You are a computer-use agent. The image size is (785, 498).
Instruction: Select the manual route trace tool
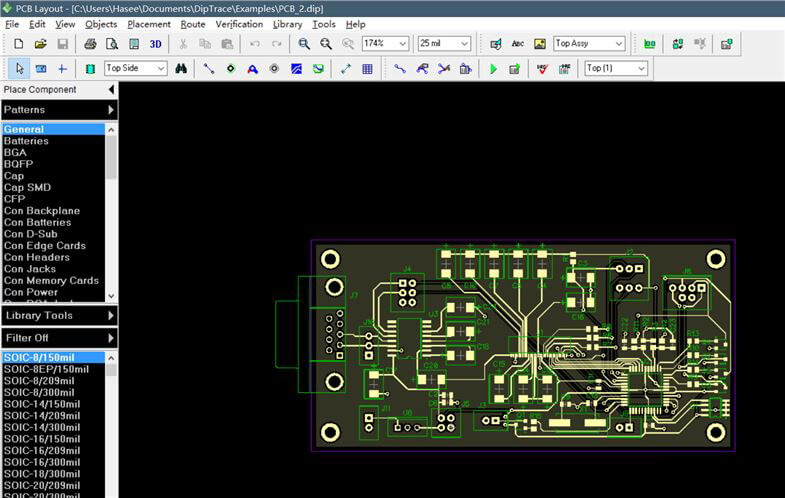tap(400, 69)
